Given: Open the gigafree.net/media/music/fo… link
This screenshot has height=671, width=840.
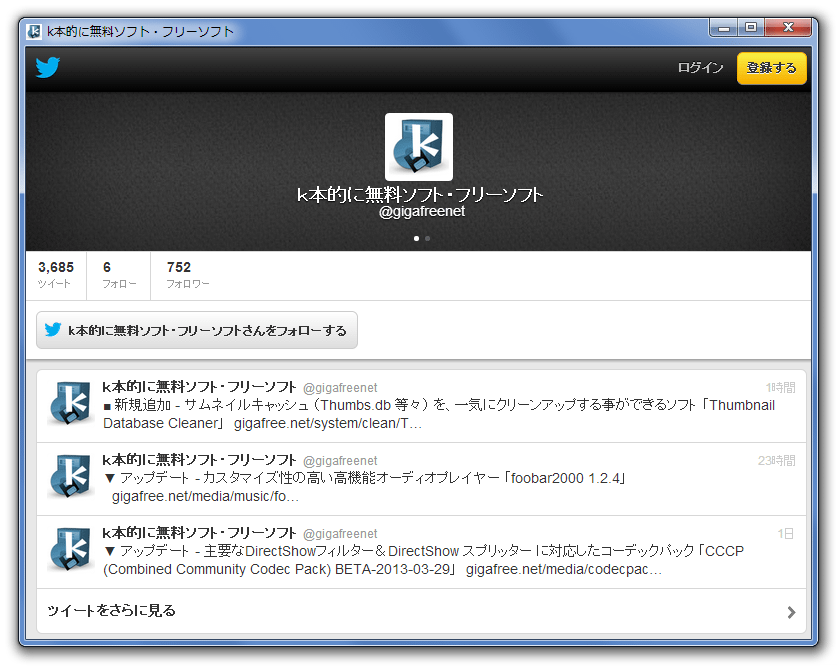Looking at the screenshot, I should coord(205,496).
